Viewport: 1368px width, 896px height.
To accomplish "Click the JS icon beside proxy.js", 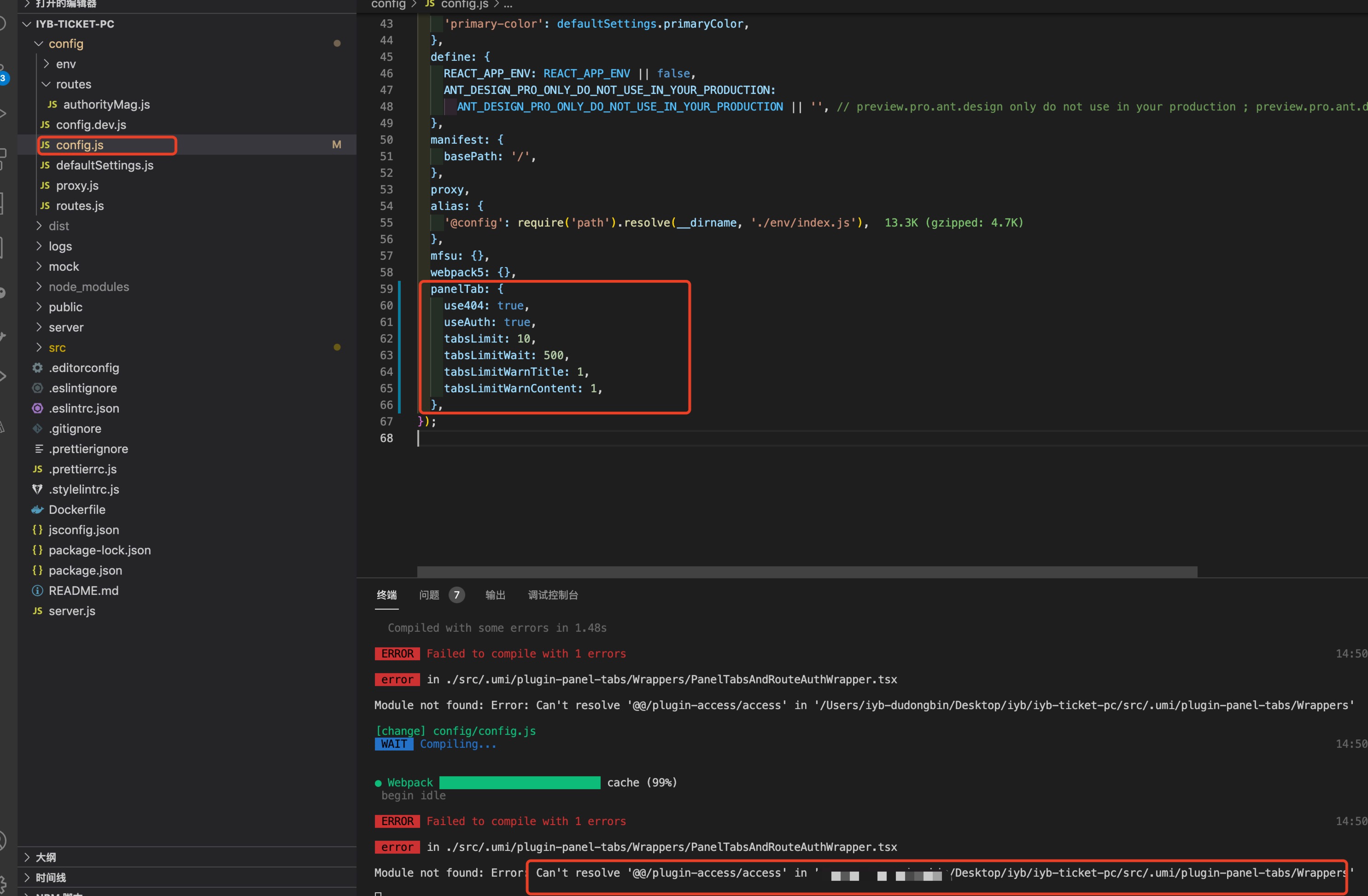I will pos(45,185).
